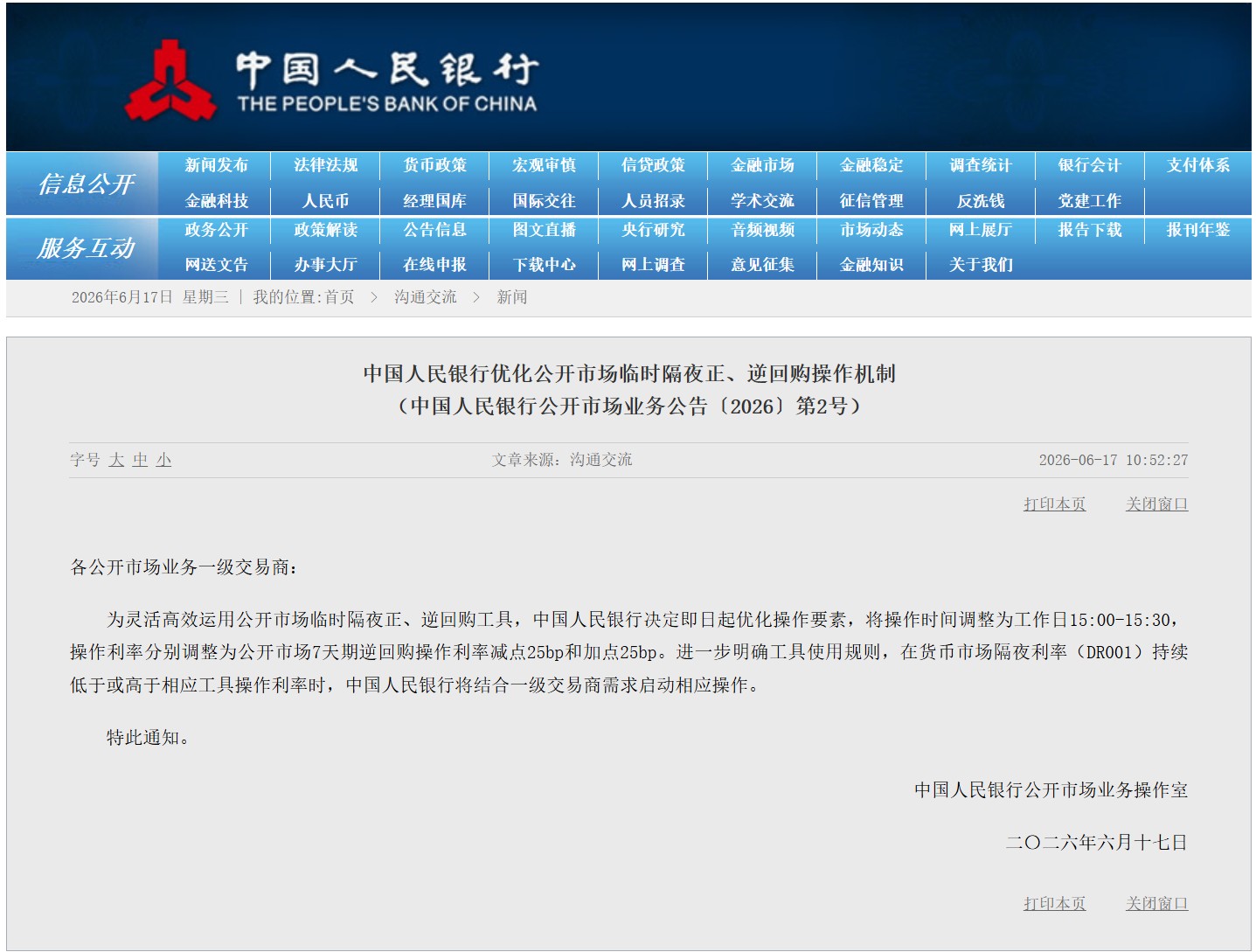Select 音频视频 in the navigation
Screen dimensions: 1256x952
pos(762,230)
